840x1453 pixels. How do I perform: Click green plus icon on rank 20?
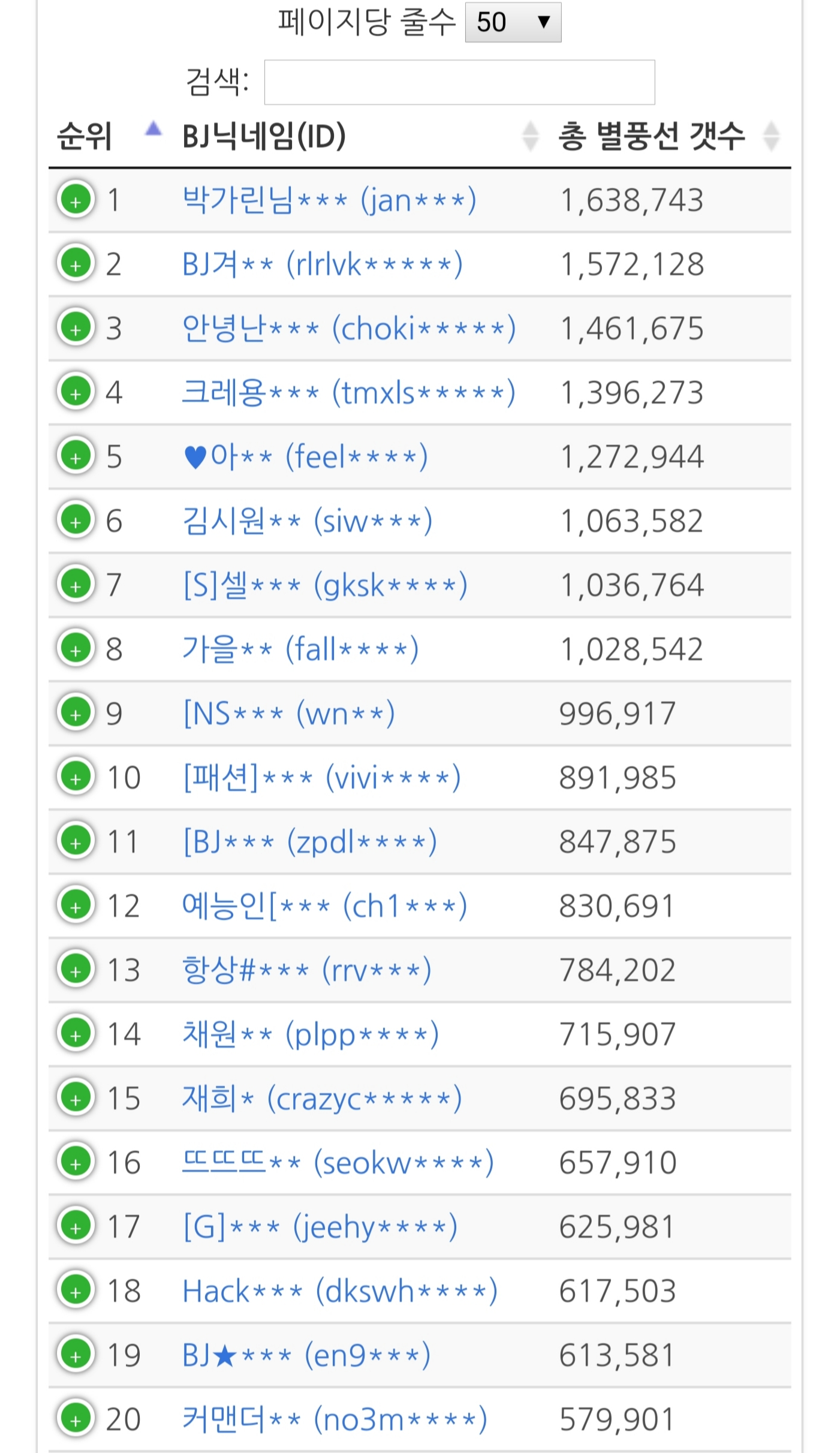click(x=76, y=1418)
